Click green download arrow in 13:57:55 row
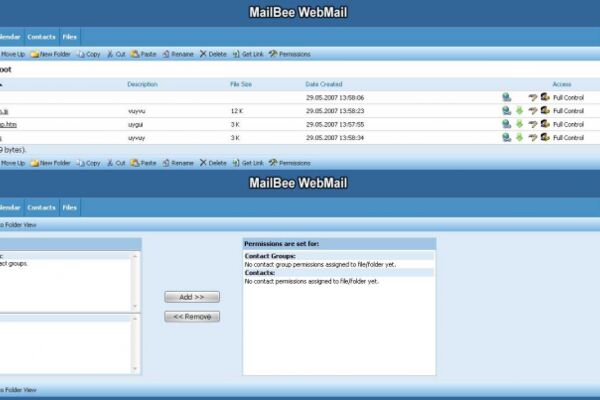Screen dimensions: 600x400 [x=519, y=124]
